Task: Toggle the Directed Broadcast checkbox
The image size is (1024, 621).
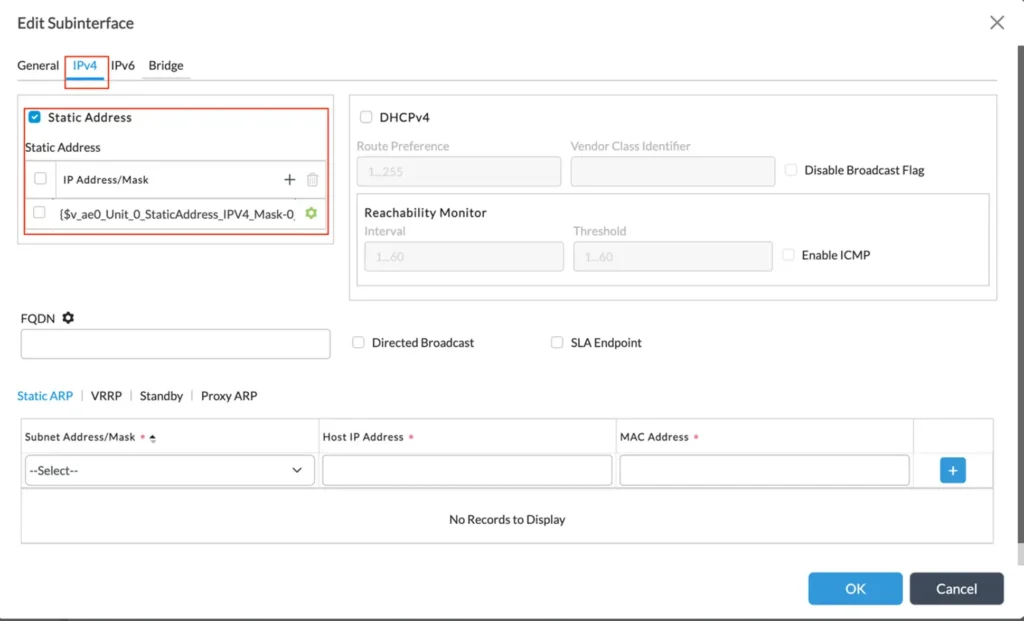Action: click(358, 342)
